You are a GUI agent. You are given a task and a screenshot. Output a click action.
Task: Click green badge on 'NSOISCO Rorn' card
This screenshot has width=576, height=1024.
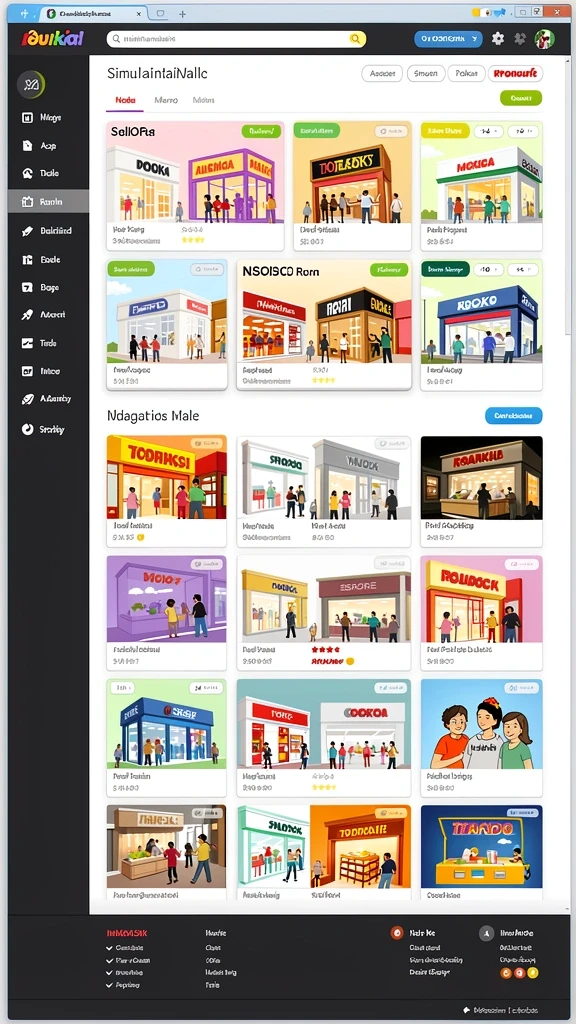(389, 269)
